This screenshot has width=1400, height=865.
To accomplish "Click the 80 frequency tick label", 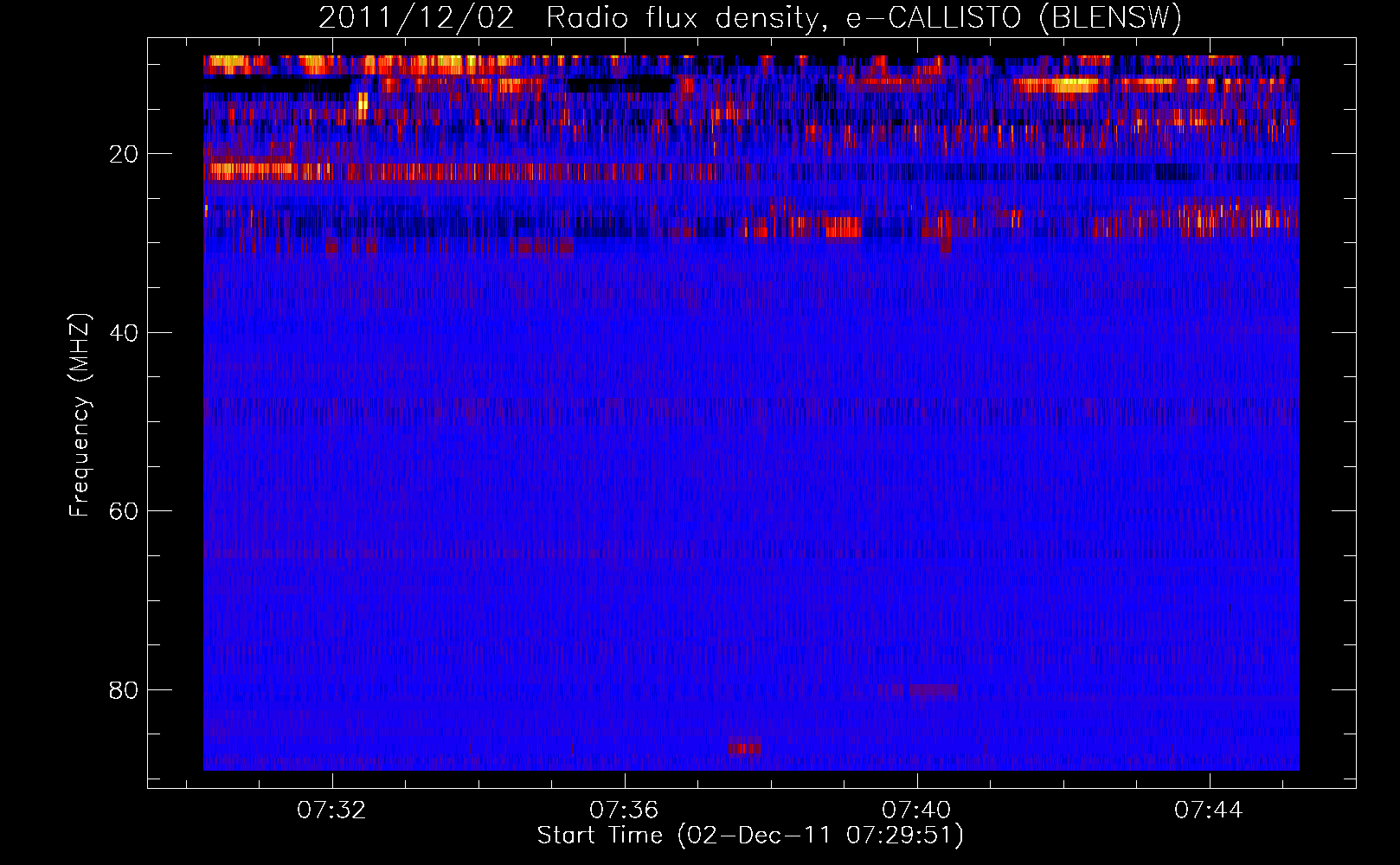I will tap(124, 690).
